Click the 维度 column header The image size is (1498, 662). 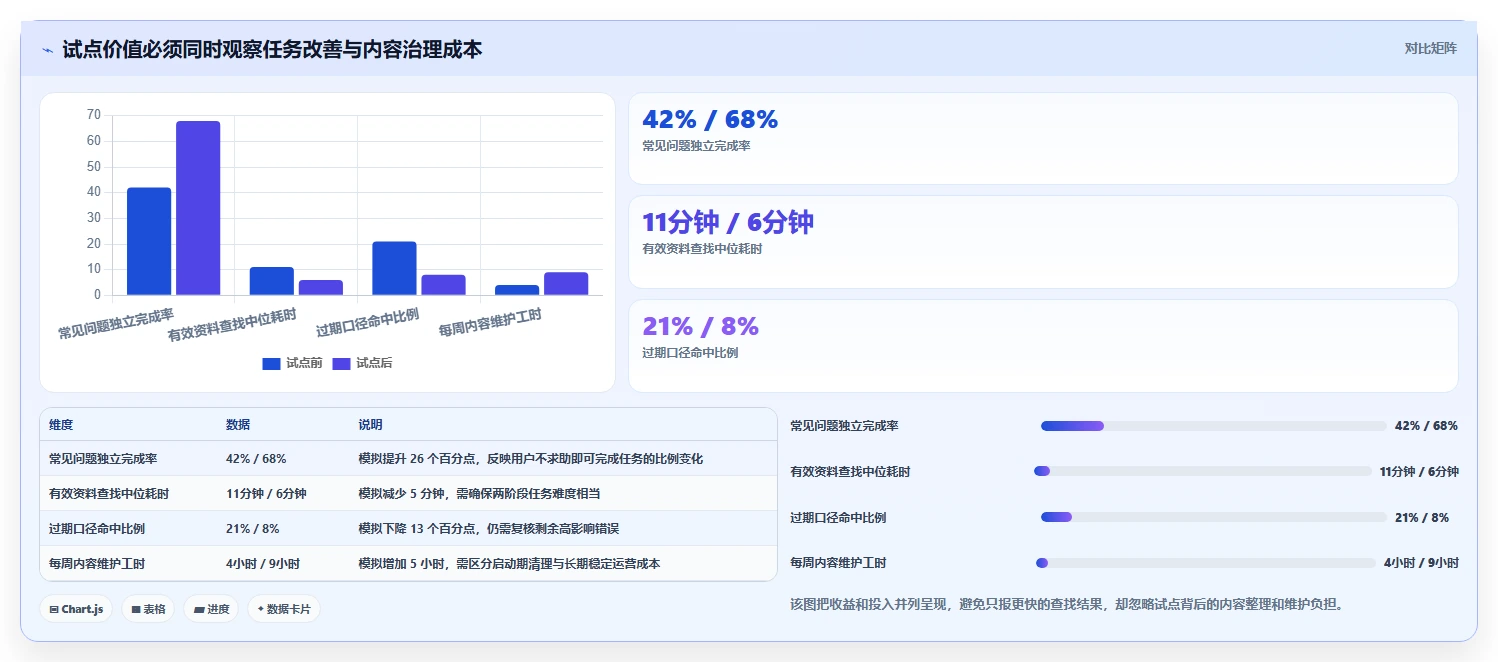click(61, 425)
